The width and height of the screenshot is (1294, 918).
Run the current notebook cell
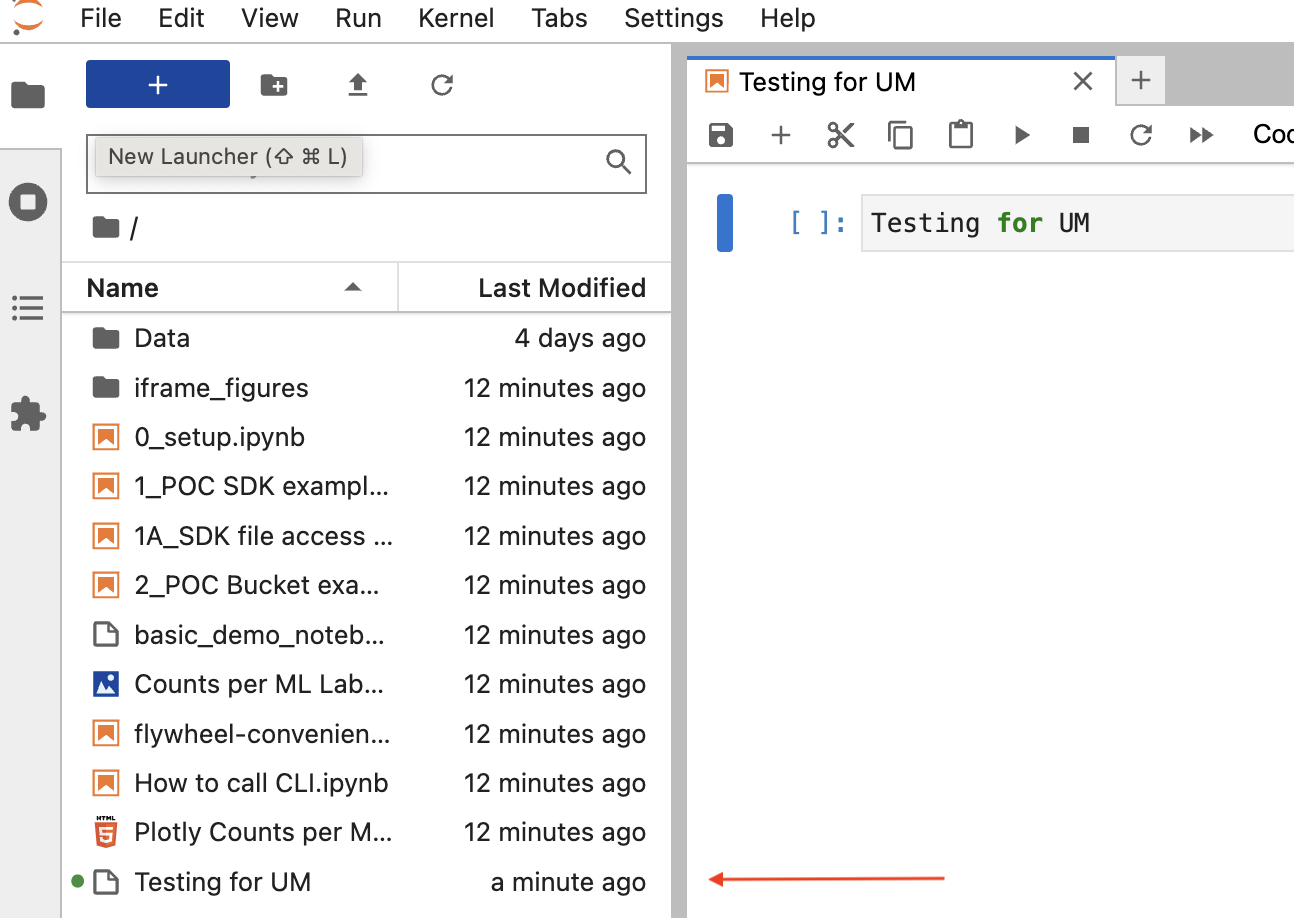point(1021,135)
